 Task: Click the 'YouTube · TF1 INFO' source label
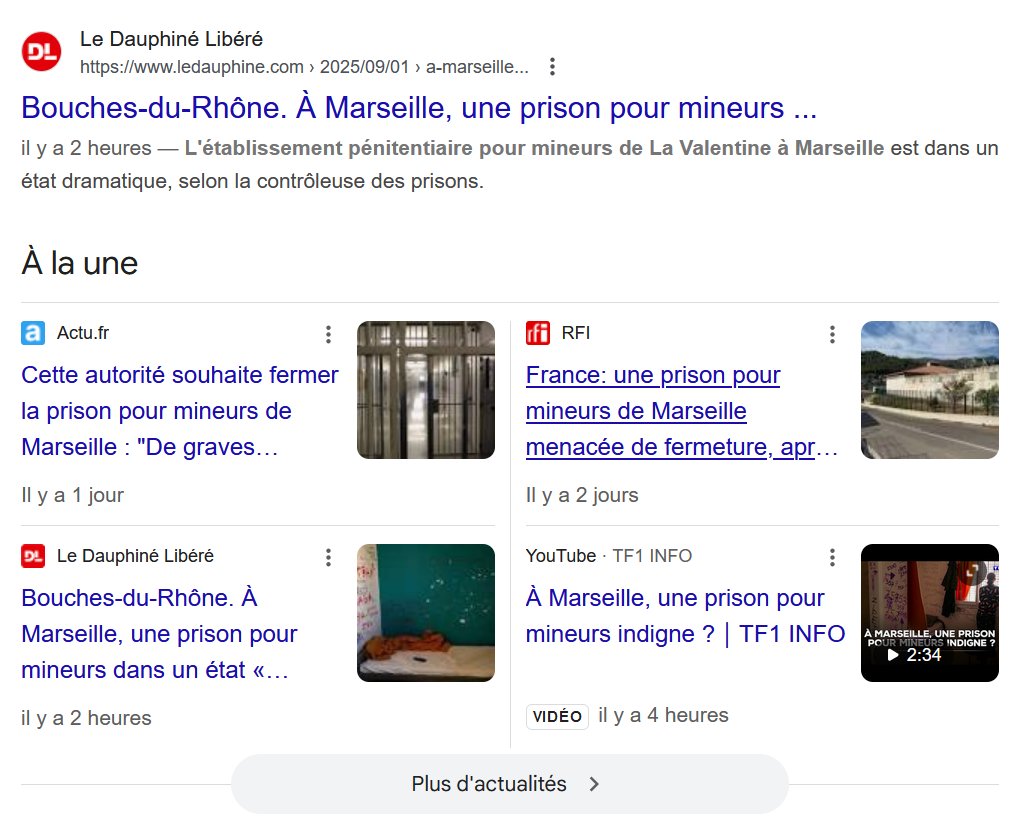pyautogui.click(x=609, y=556)
